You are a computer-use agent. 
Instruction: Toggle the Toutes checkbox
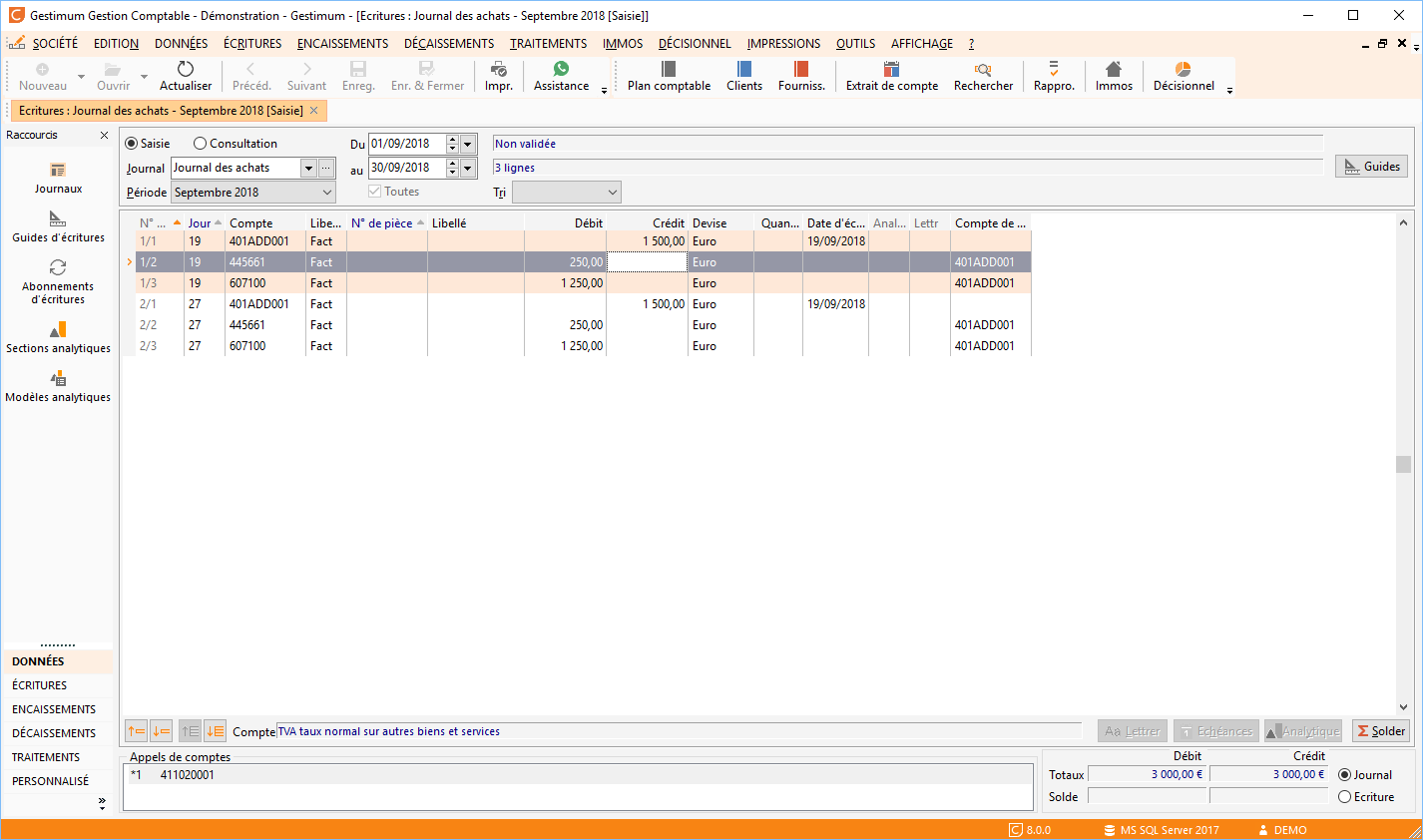click(375, 192)
